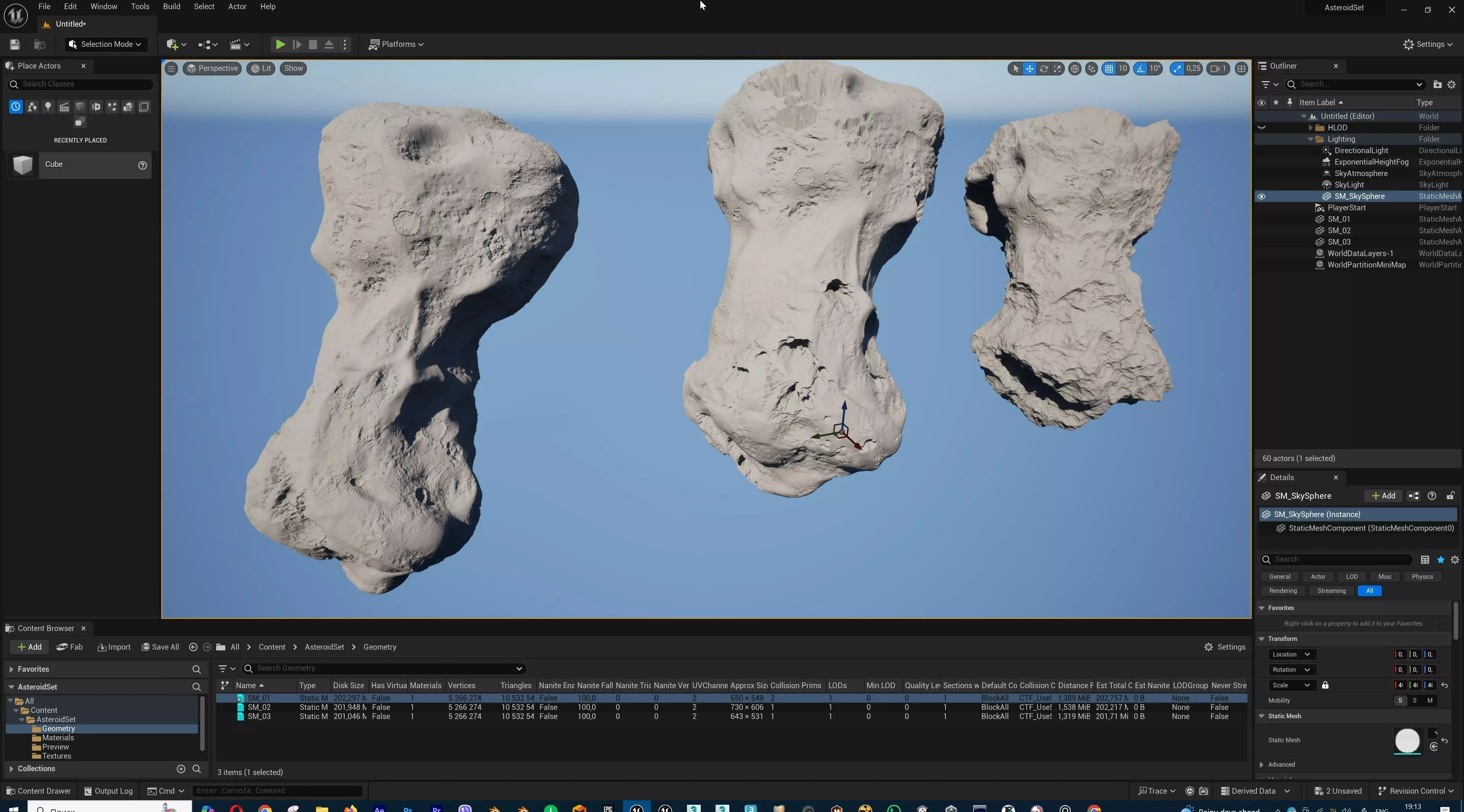Click the Import button in Content Browser
The image size is (1464, 812).
114,647
